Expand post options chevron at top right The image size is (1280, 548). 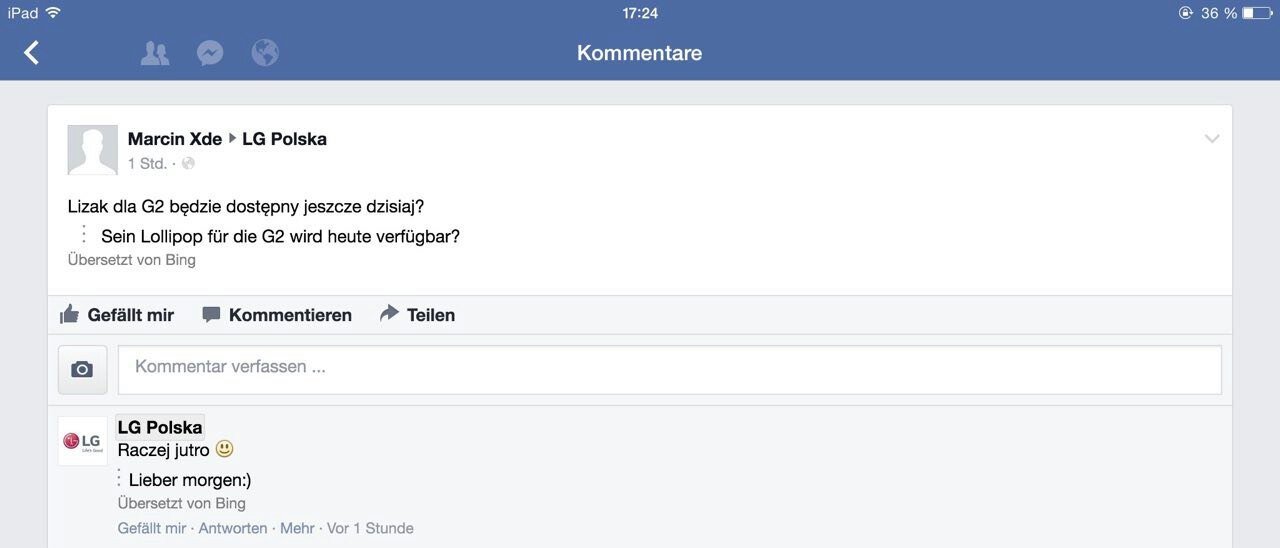(1212, 139)
